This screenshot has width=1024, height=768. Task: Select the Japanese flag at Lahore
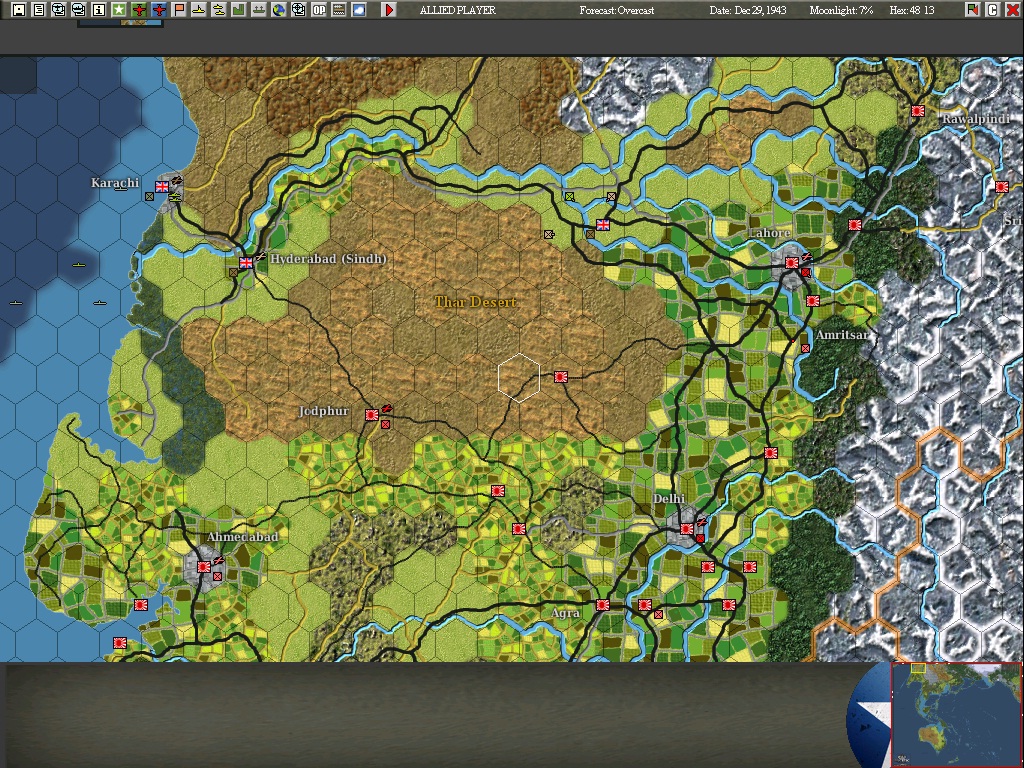point(792,263)
